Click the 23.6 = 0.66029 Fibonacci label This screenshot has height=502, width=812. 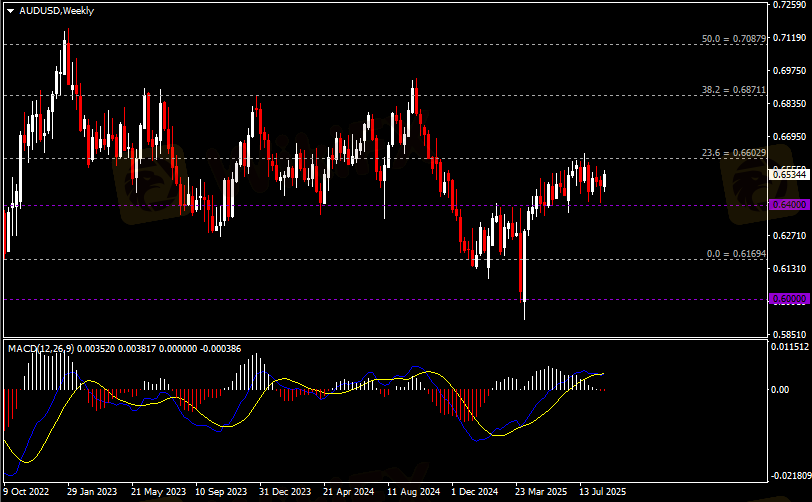click(733, 153)
